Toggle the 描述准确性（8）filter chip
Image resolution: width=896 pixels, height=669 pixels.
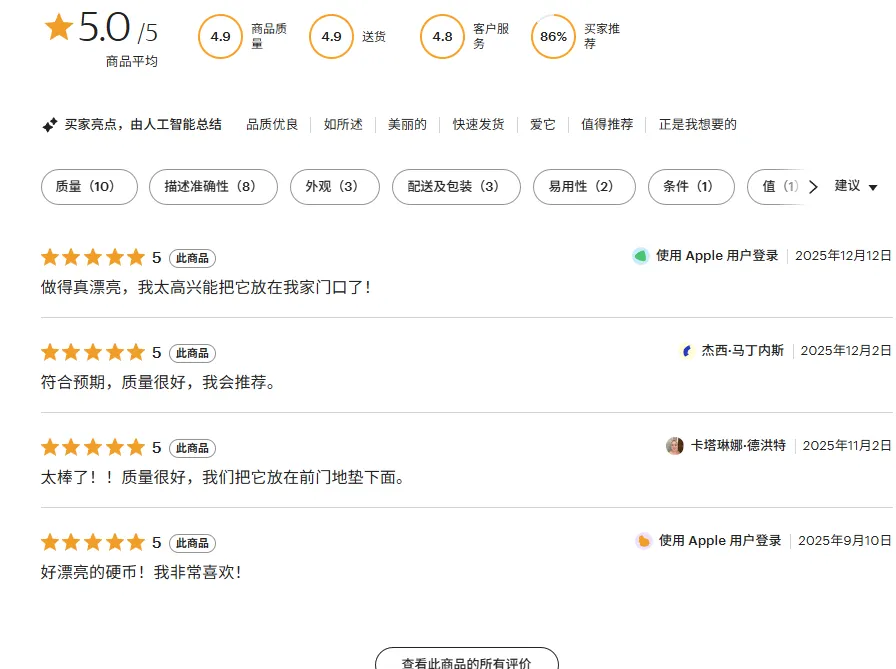tap(213, 187)
